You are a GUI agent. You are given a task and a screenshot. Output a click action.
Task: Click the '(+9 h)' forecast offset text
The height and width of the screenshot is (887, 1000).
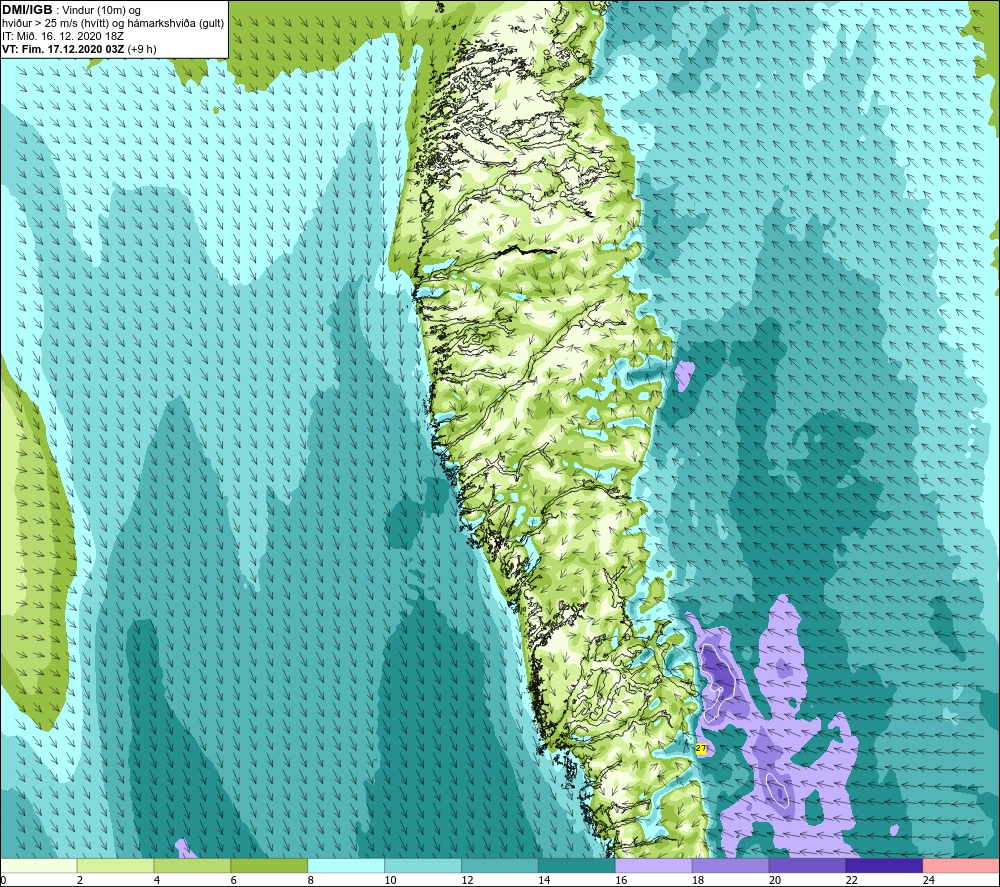pyautogui.click(x=142, y=49)
